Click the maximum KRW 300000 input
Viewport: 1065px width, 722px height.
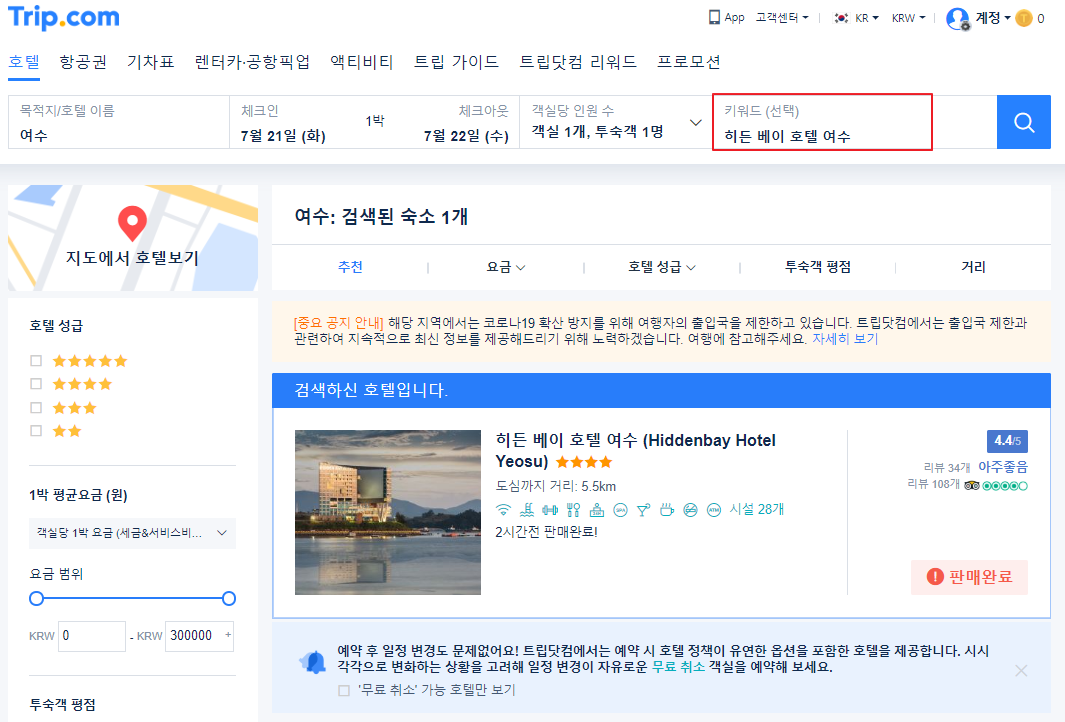click(200, 636)
